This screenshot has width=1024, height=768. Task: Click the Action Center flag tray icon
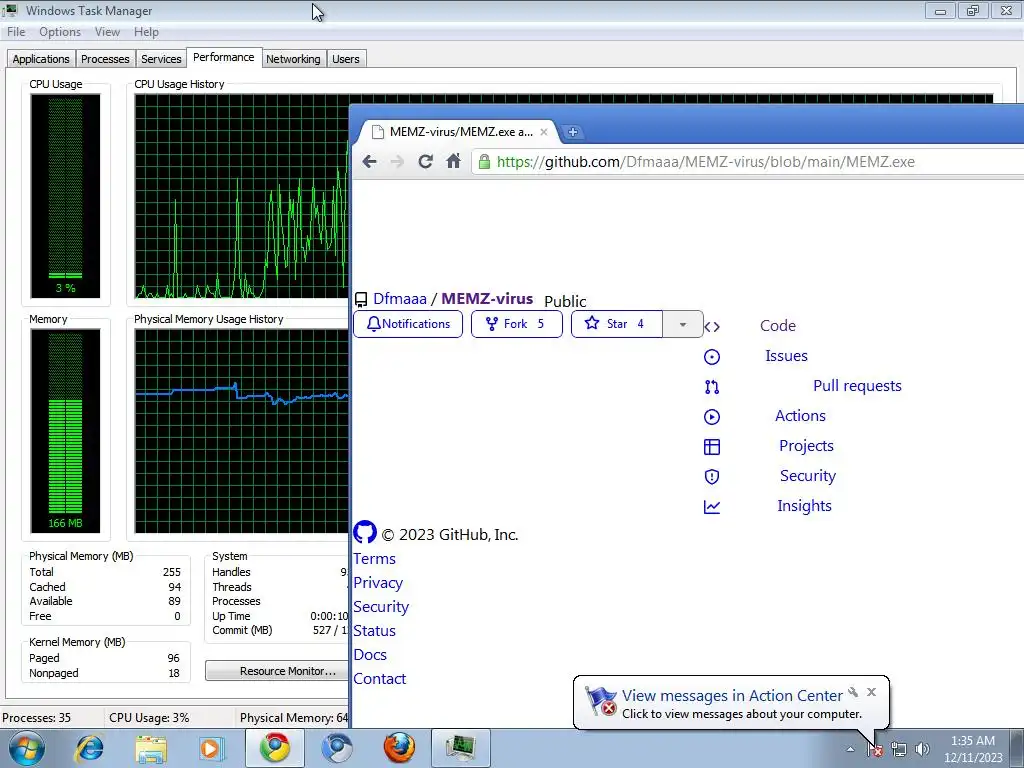(874, 749)
